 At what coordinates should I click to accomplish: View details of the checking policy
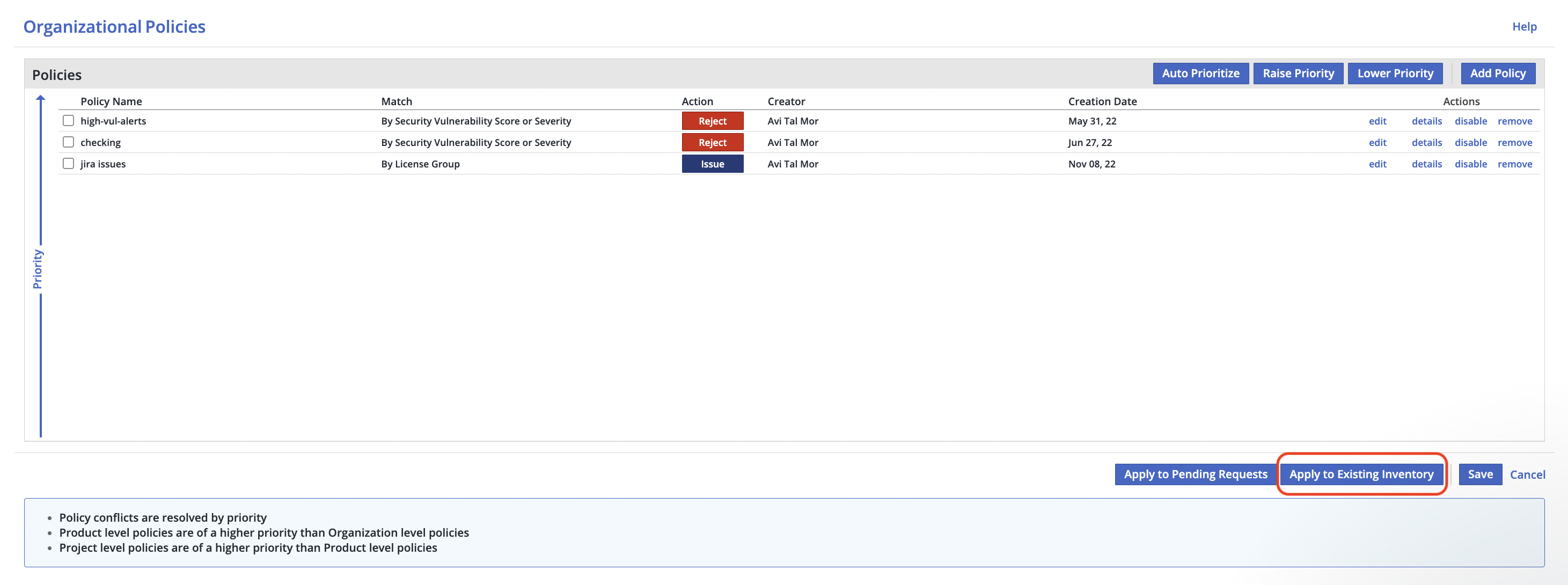tap(1426, 142)
